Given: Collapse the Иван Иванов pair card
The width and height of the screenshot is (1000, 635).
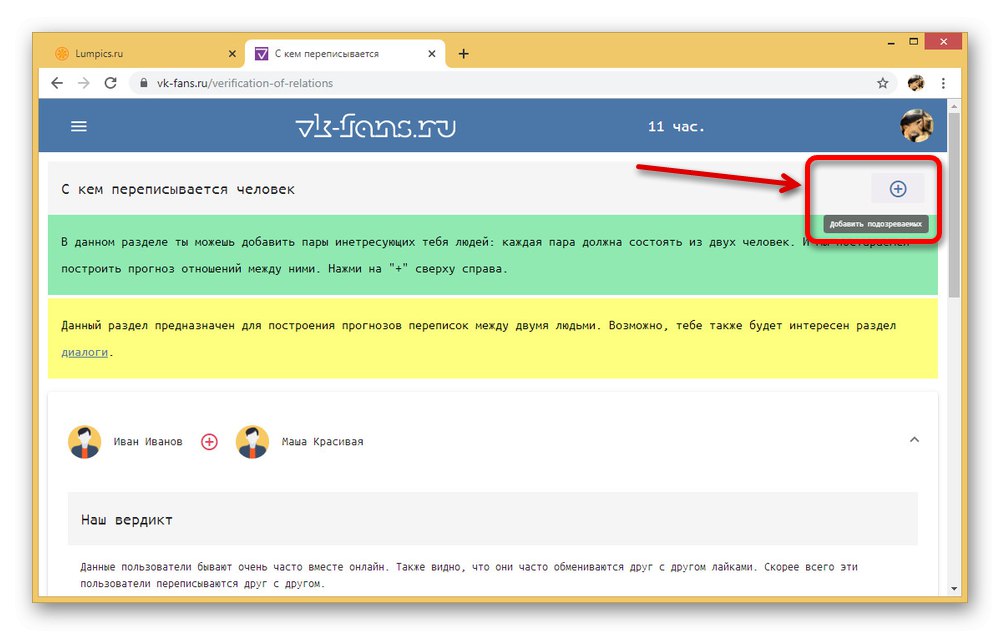Looking at the screenshot, I should coord(914,440).
